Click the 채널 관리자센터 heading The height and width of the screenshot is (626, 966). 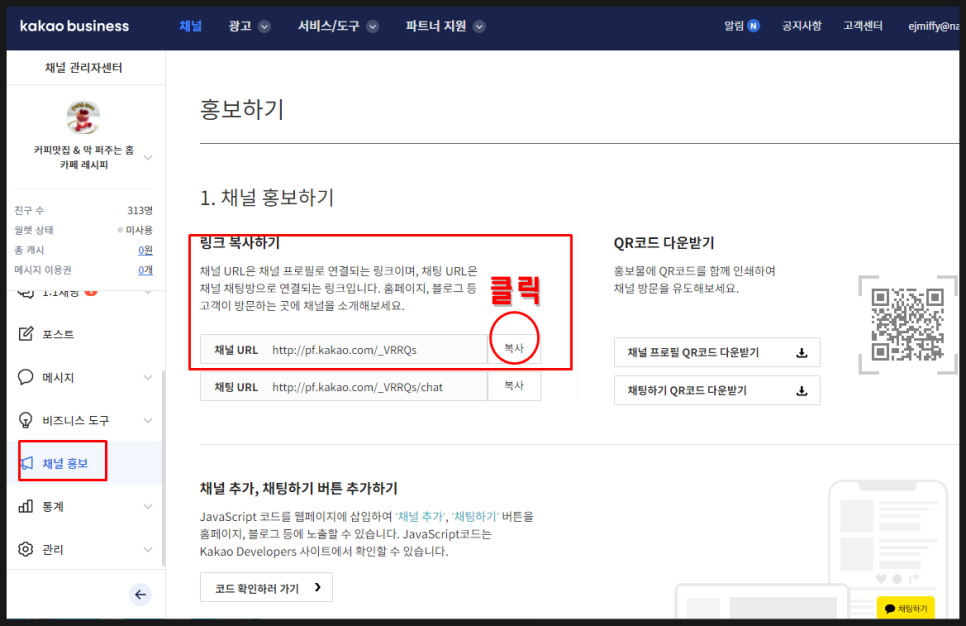[x=83, y=68]
